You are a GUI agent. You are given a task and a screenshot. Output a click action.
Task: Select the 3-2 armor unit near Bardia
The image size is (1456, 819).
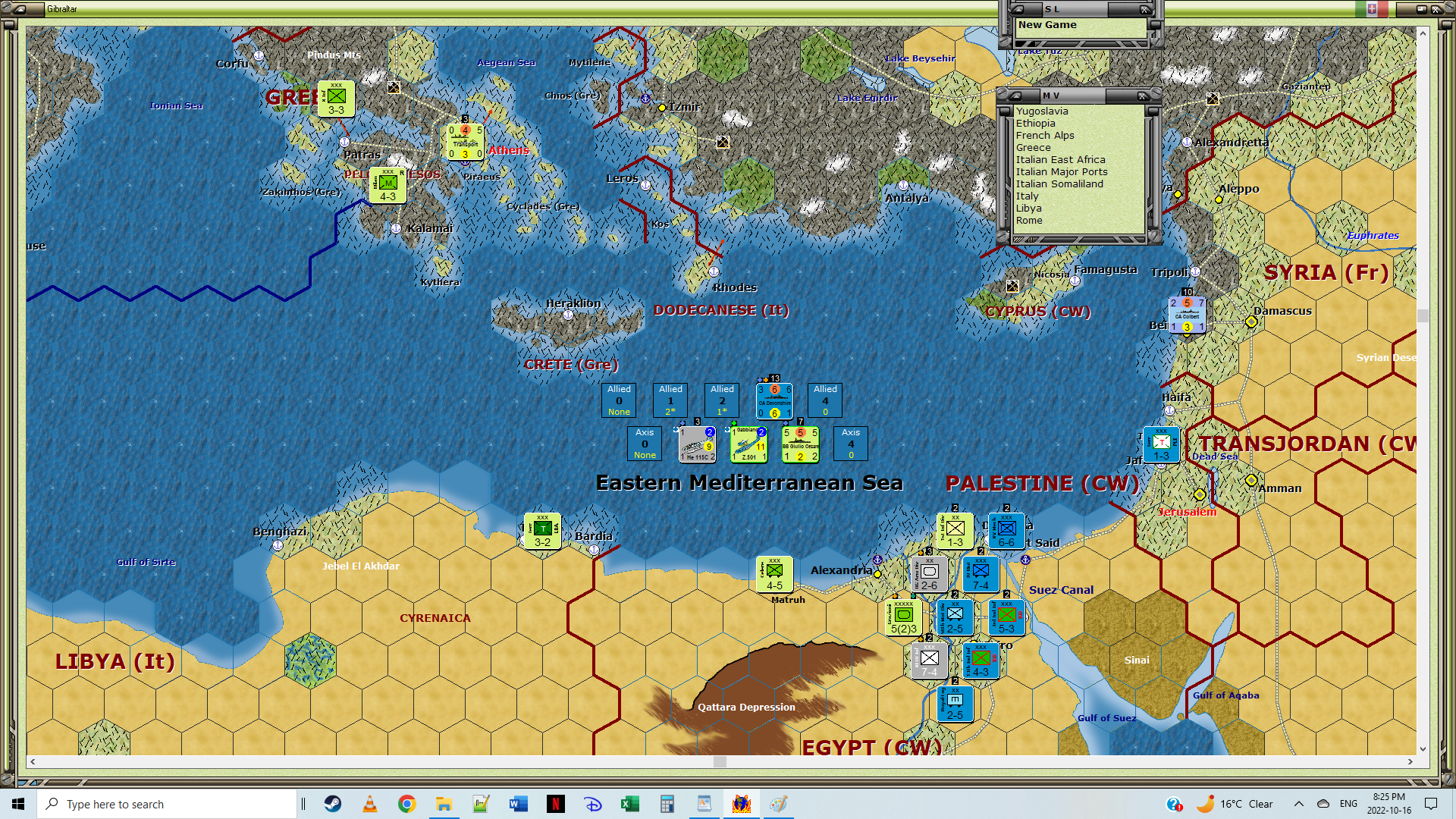[542, 531]
